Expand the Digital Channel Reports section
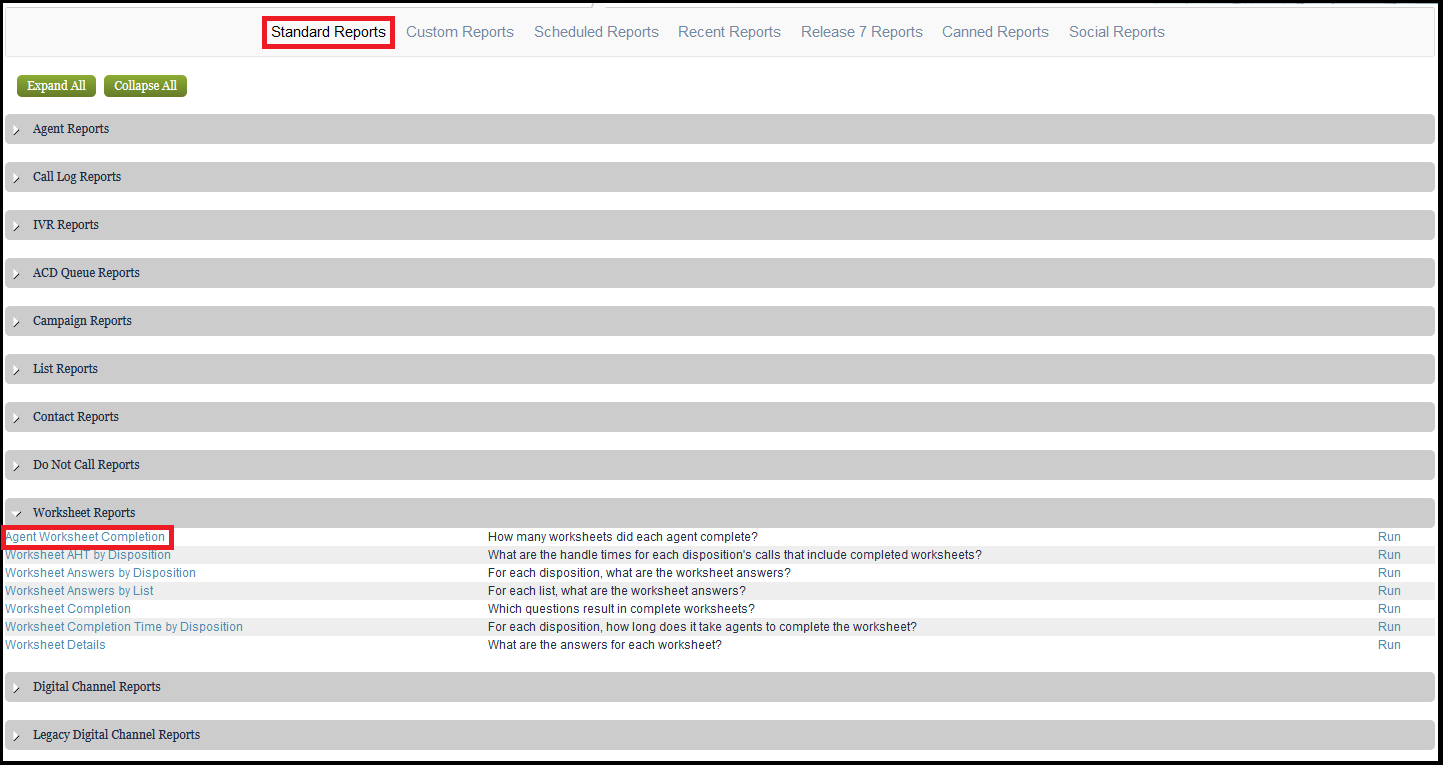1443x765 pixels. point(720,687)
